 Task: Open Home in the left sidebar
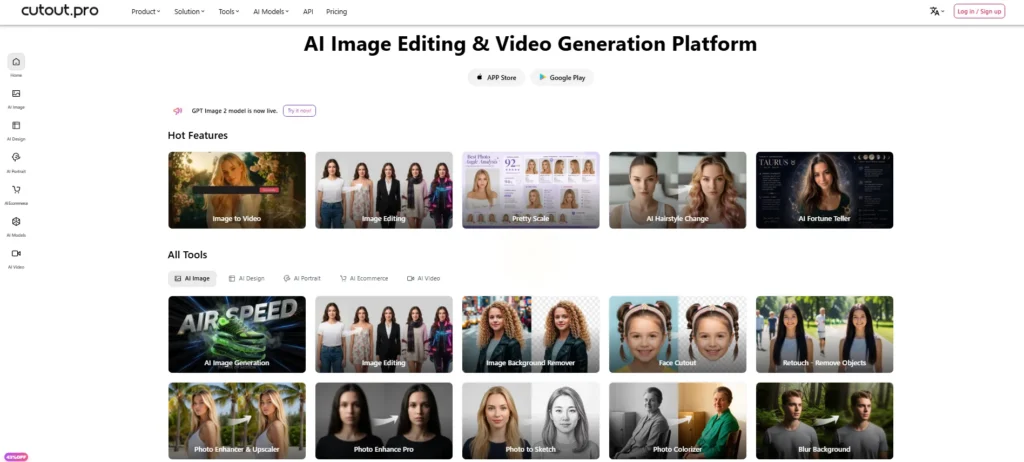[16, 65]
